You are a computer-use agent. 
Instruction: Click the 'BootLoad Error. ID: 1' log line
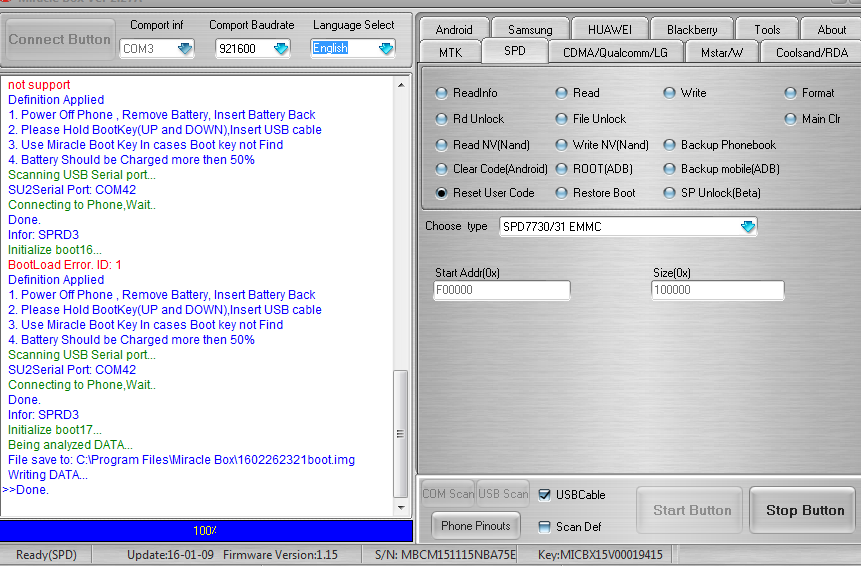click(x=65, y=265)
